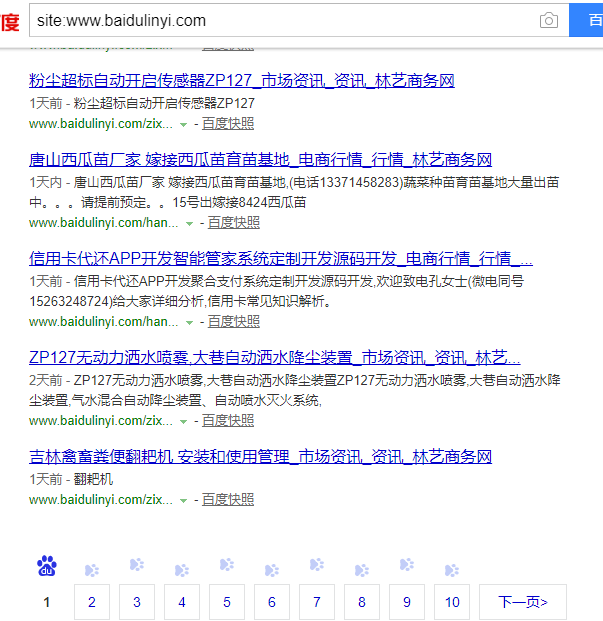Click the green URL under the 粉尘超标 result
Image resolution: width=603 pixels, height=621 pixels.
(x=101, y=124)
